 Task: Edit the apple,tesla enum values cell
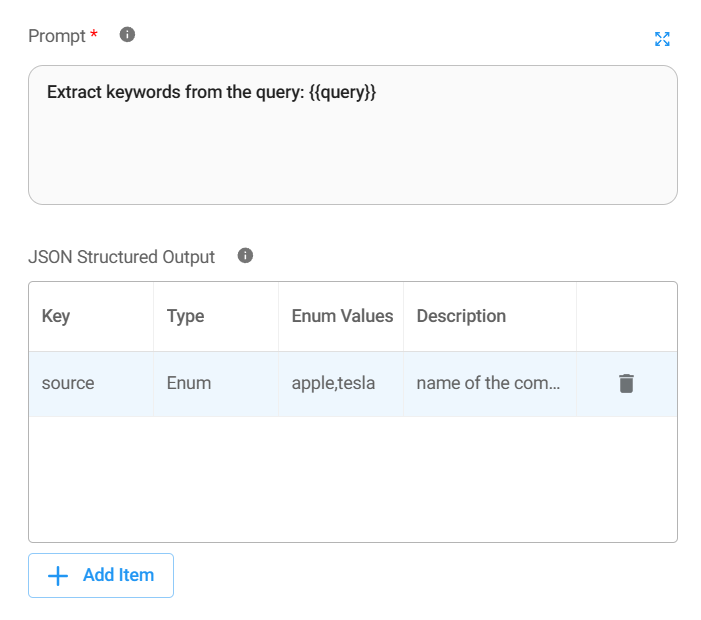pos(333,383)
